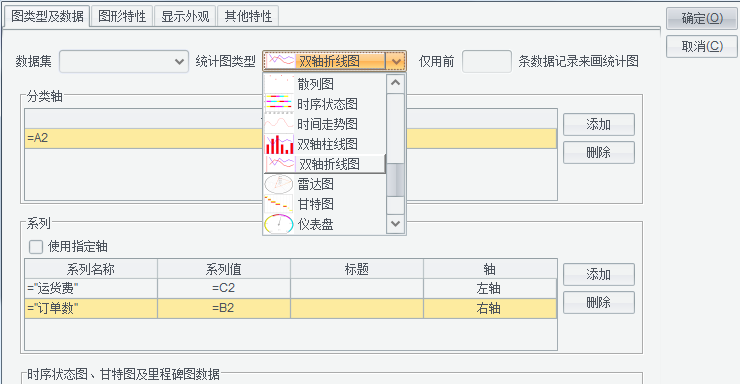
Task: Click 删除 button for 系列
Action: pos(598,302)
